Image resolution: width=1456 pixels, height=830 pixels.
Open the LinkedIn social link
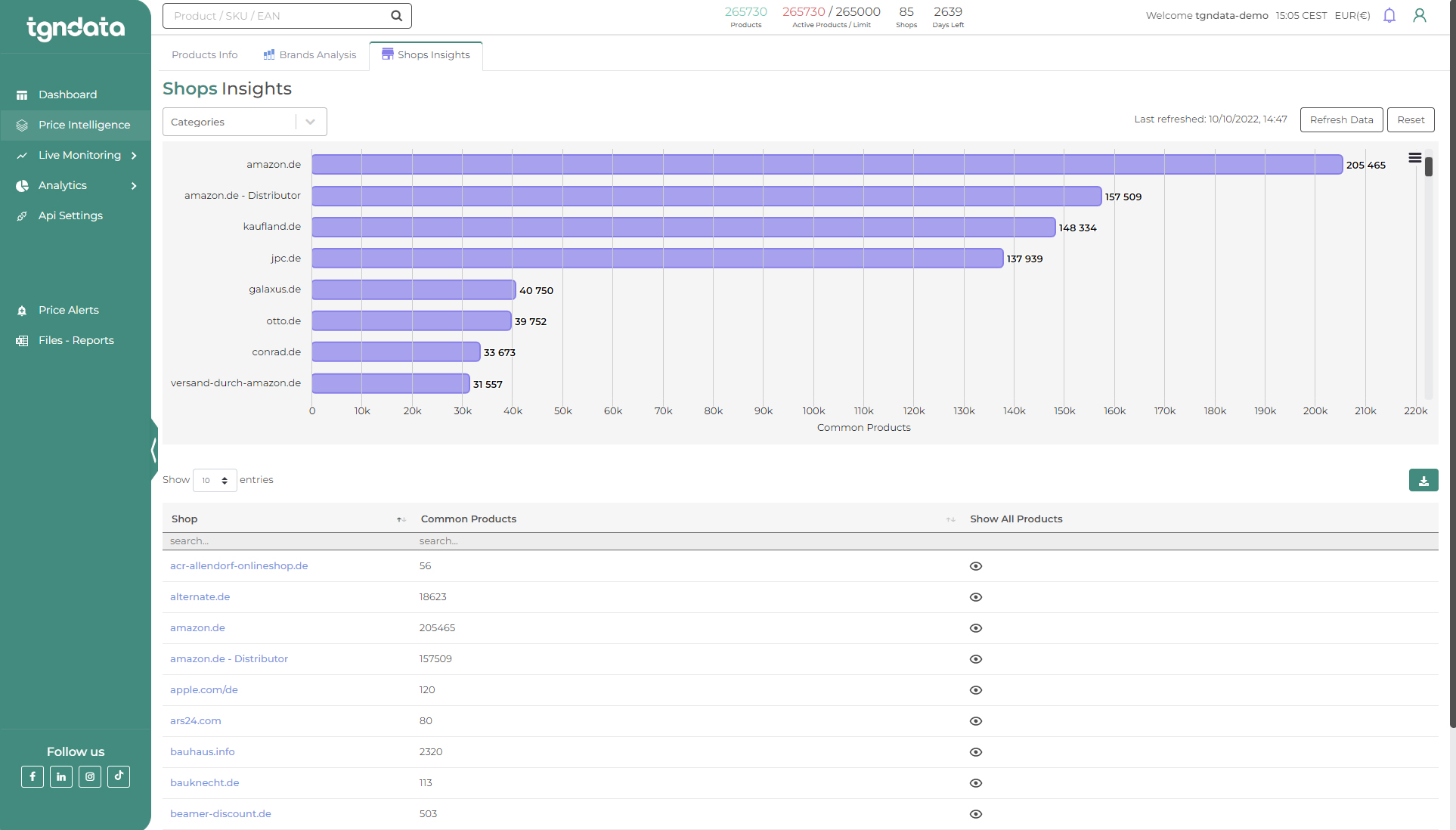click(61, 777)
